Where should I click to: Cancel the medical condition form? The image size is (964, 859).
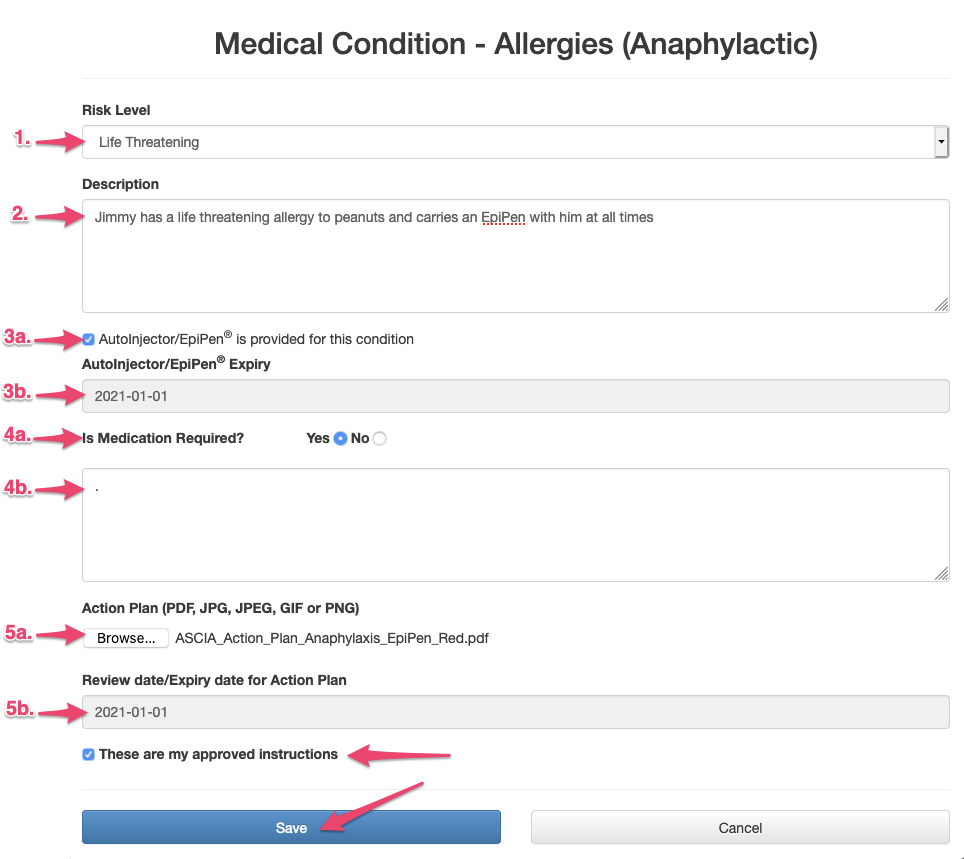(x=740, y=827)
